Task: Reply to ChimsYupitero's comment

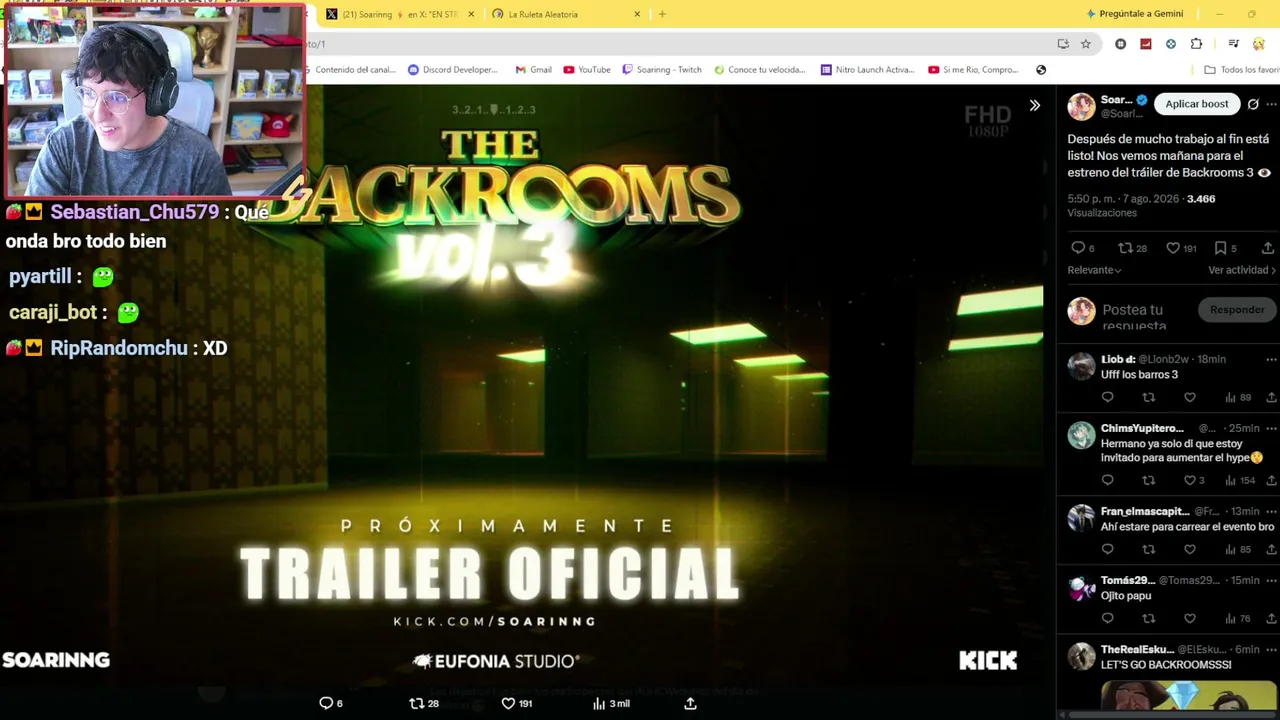Action: click(x=1107, y=481)
